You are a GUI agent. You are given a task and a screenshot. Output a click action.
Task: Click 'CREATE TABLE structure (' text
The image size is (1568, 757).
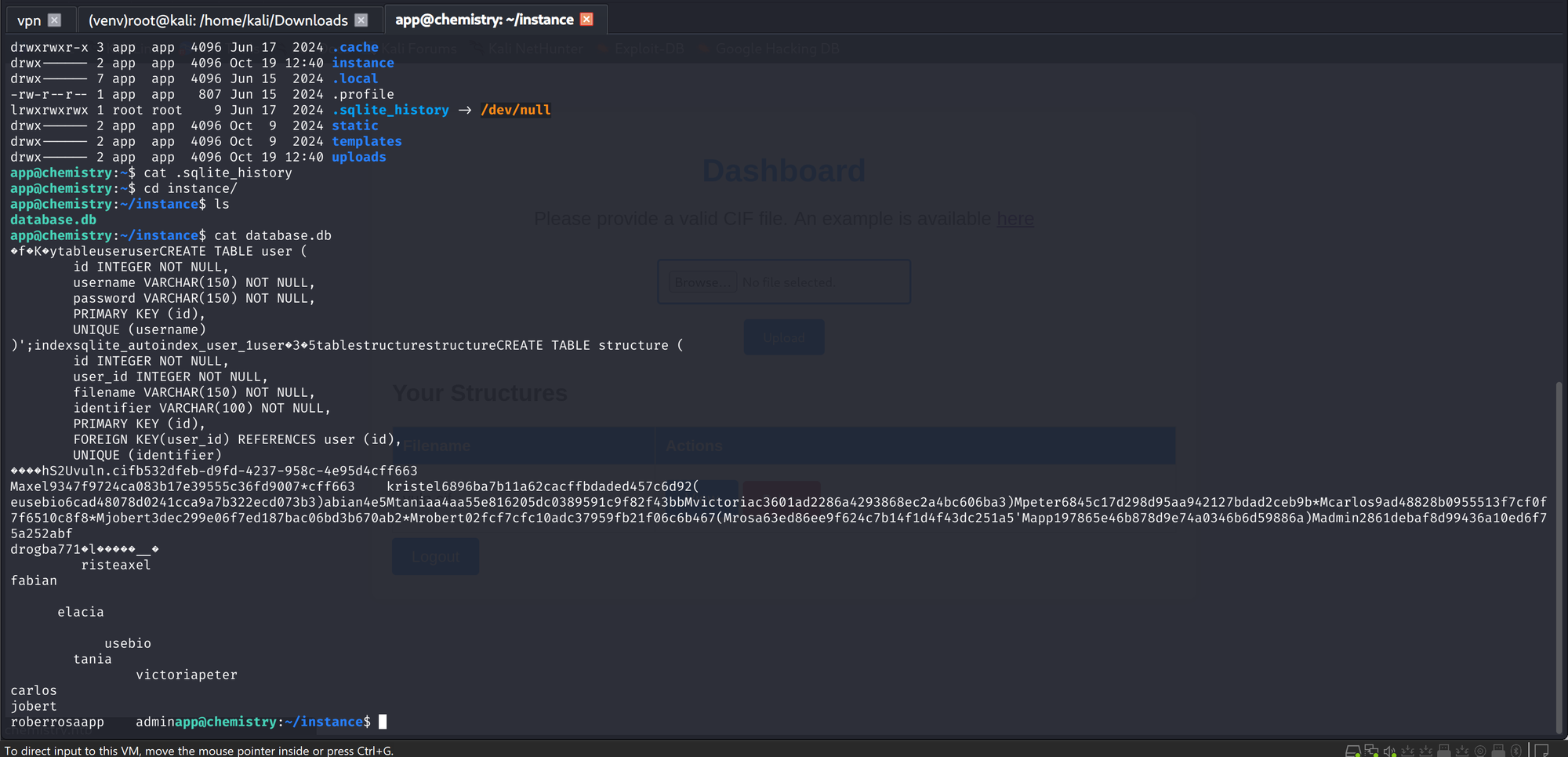click(590, 345)
